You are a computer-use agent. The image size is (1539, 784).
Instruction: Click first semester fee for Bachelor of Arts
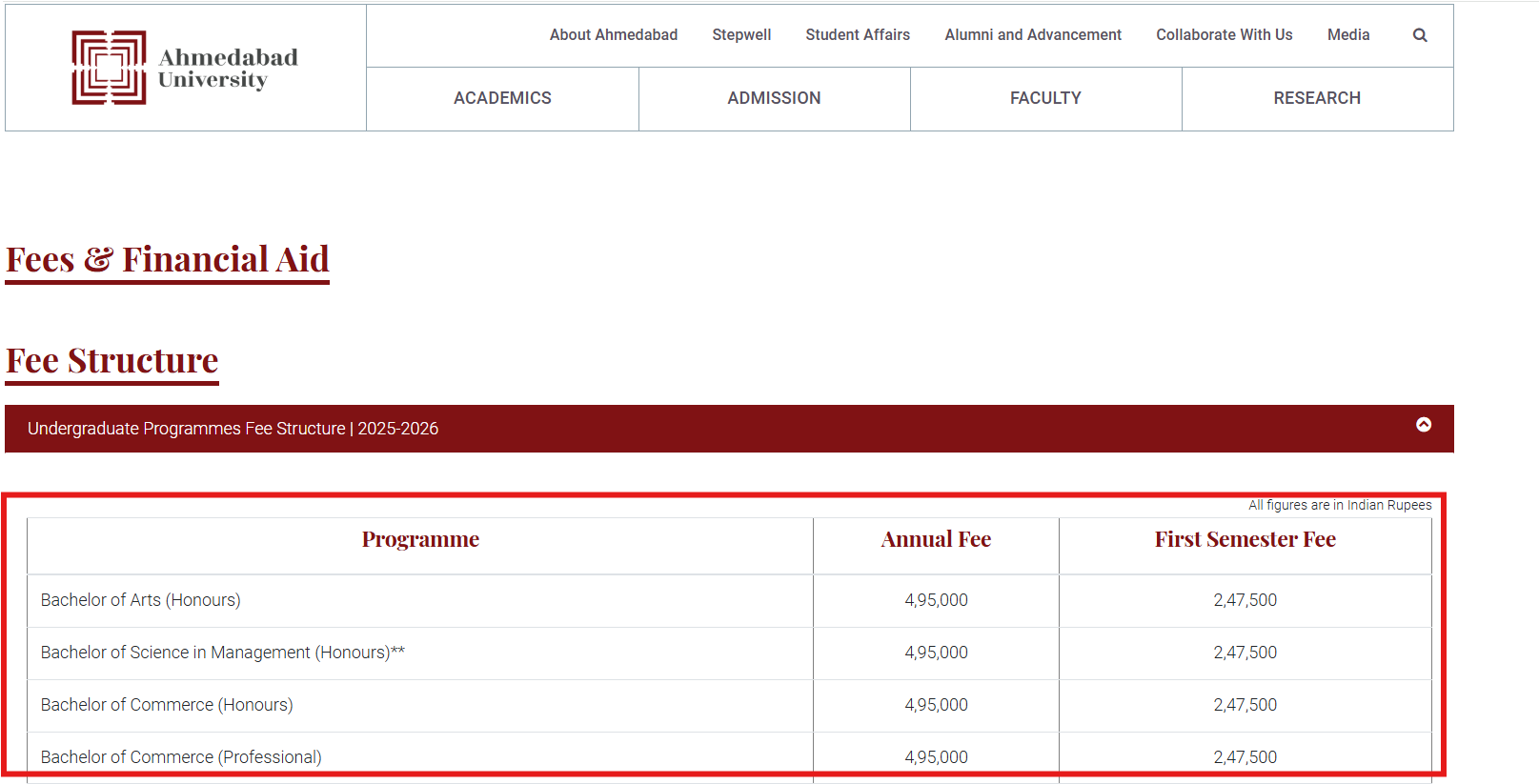(x=1245, y=600)
